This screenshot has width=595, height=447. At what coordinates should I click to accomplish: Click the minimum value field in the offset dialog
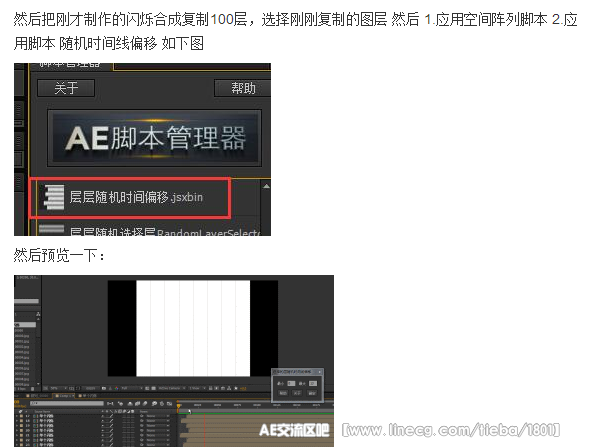pyautogui.click(x=291, y=384)
